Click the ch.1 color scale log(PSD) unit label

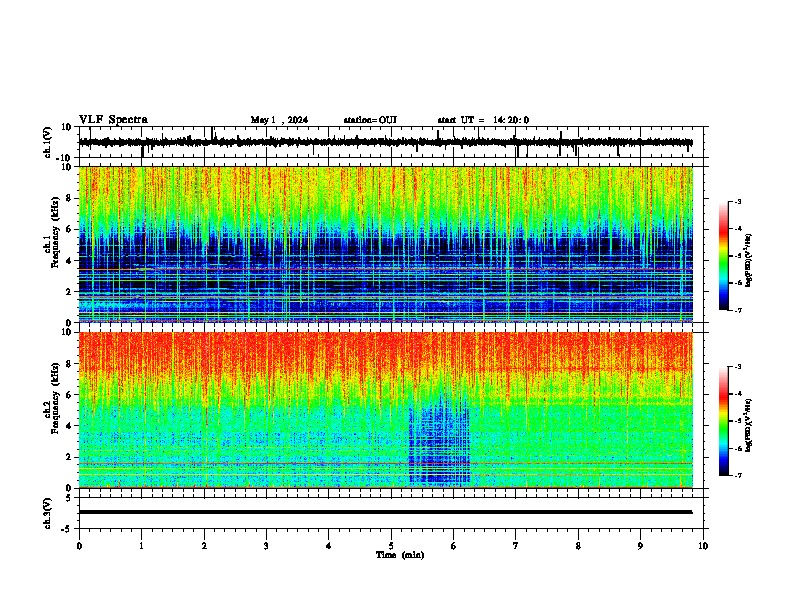pos(749,260)
